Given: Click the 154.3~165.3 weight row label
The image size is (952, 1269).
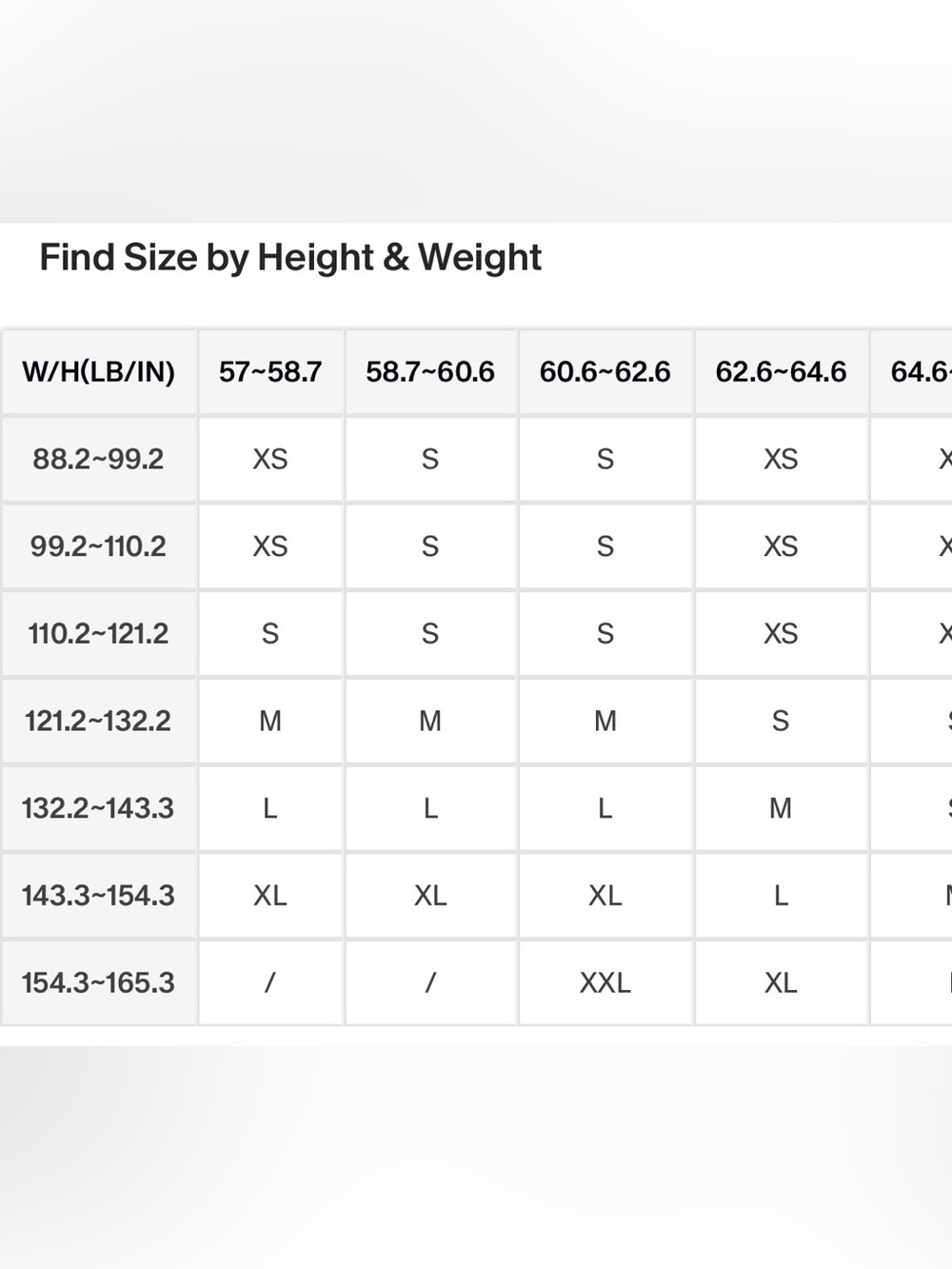Looking at the screenshot, I should point(99,982).
